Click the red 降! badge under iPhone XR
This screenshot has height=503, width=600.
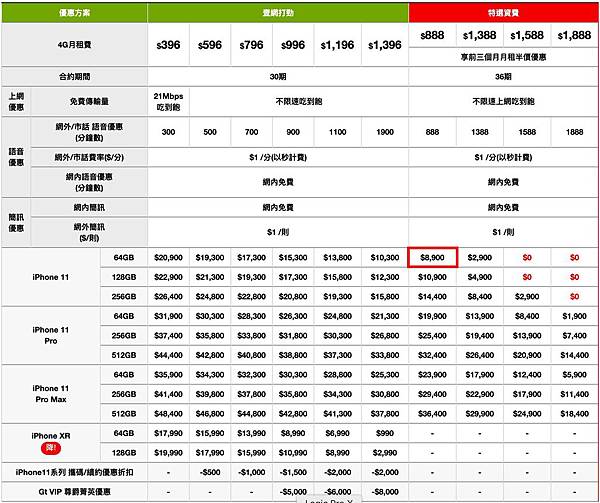[51, 448]
